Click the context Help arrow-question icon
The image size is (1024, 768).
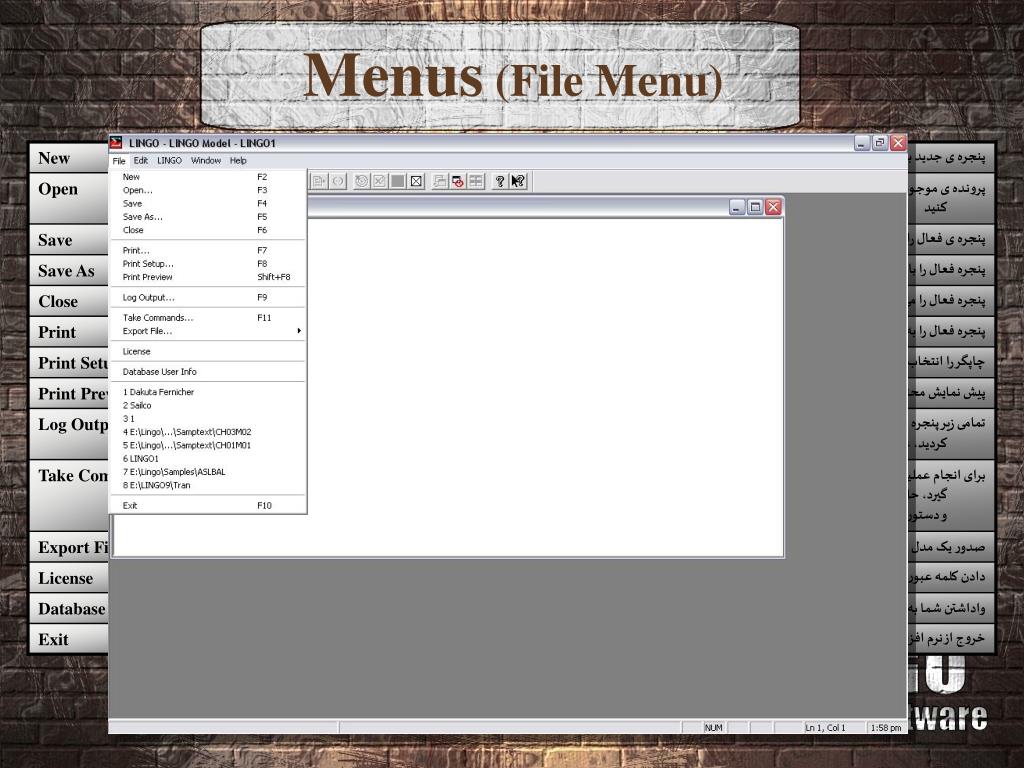[518, 181]
